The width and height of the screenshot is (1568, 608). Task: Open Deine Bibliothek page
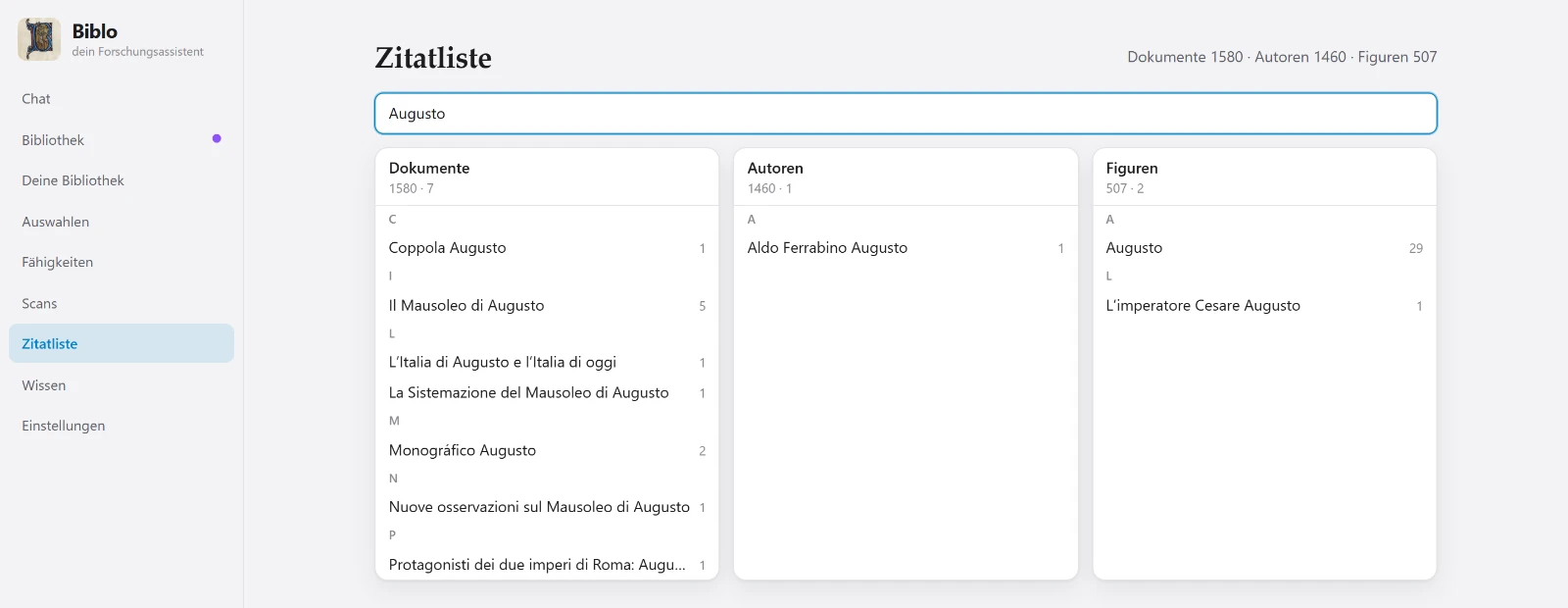(x=122, y=180)
